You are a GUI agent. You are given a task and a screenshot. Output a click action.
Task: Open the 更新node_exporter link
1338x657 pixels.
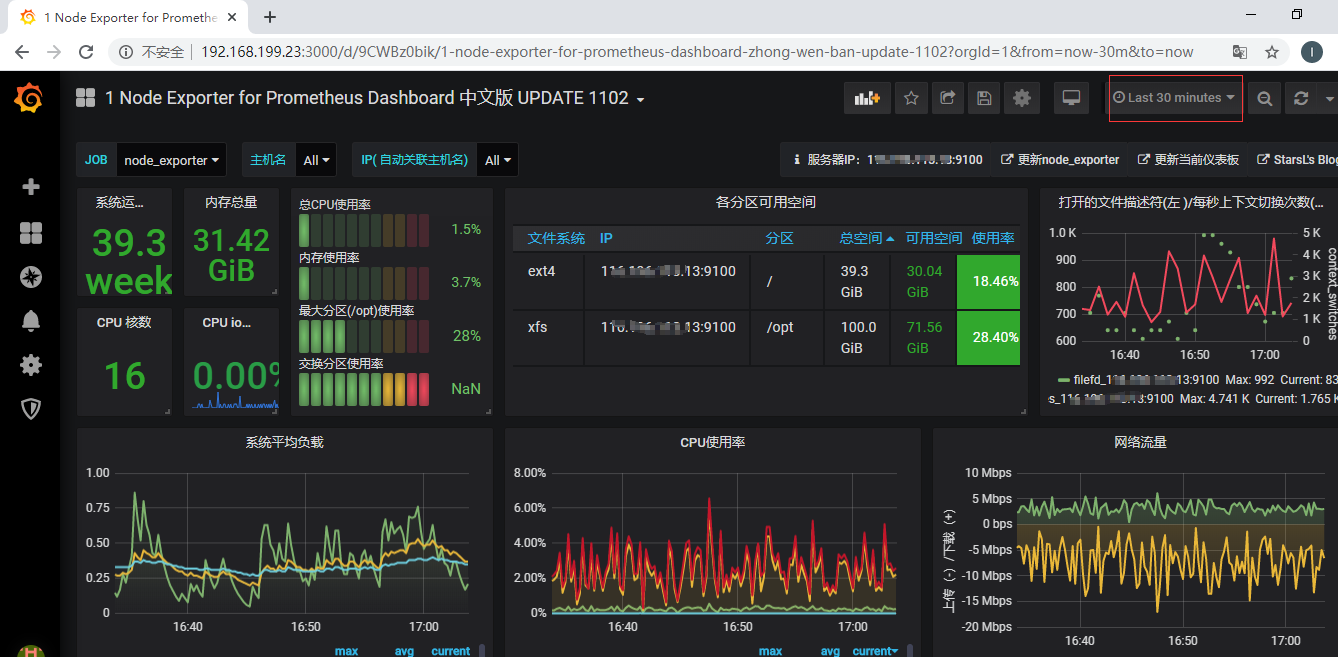1060,160
